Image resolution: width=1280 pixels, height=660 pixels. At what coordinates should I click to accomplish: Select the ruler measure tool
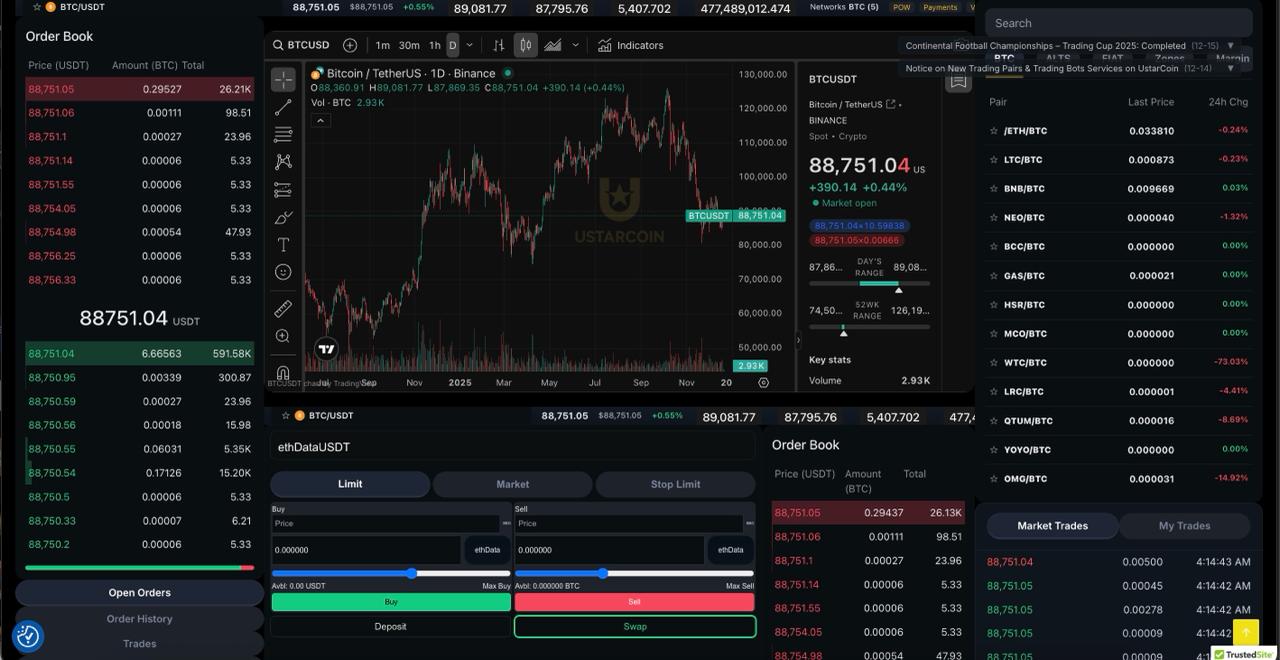[x=283, y=309]
